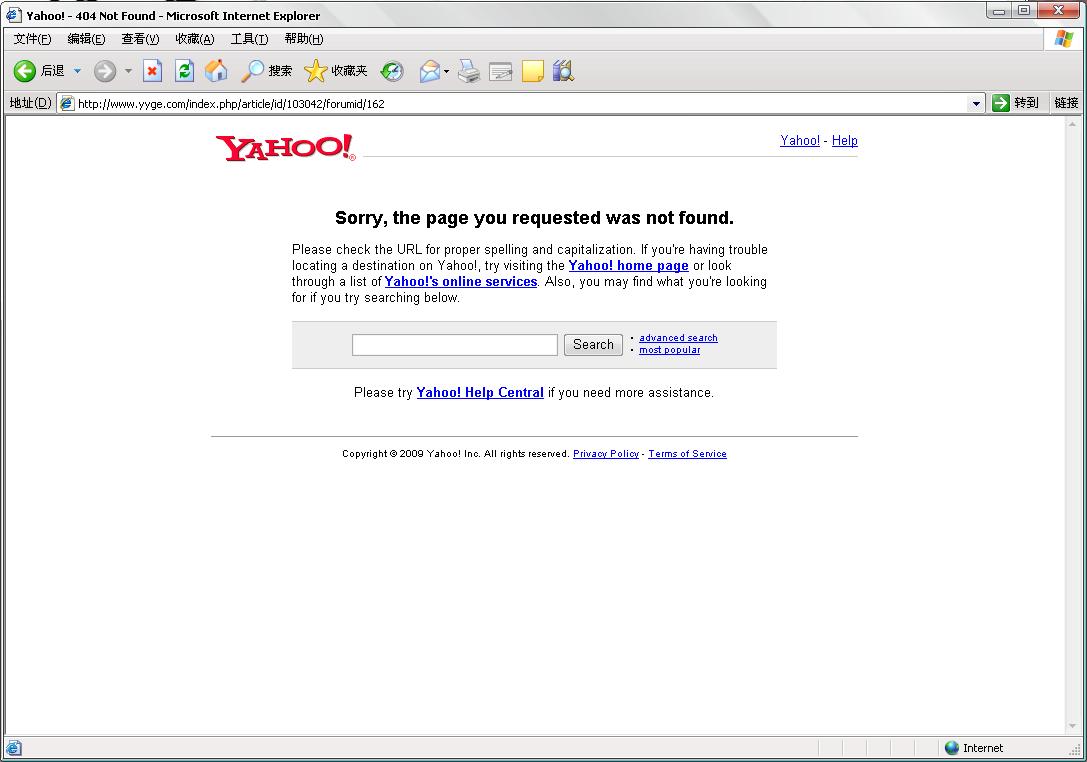Click the Yahoo! logo image
Viewport: 1087px width, 762px height.
(x=286, y=147)
